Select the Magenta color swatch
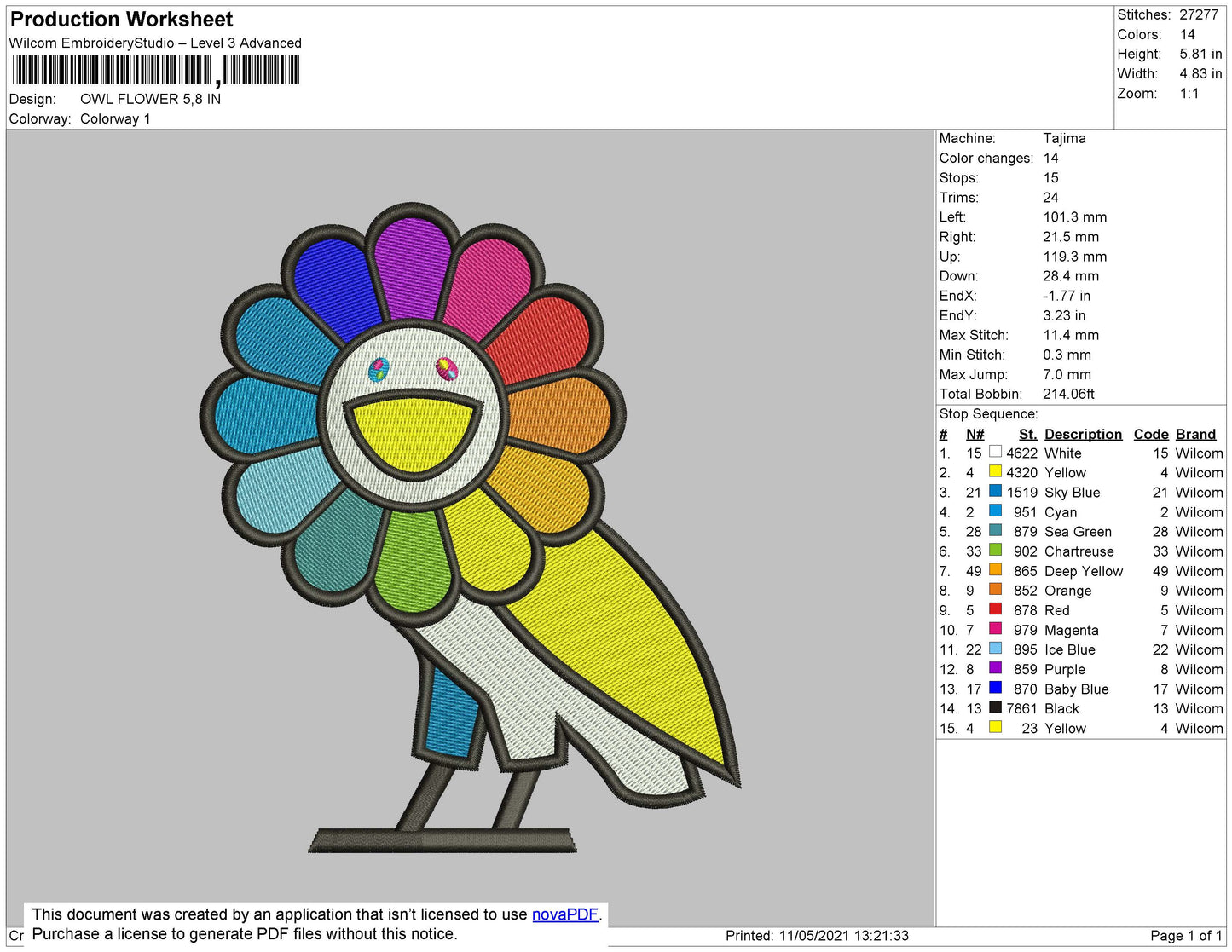 (x=995, y=629)
